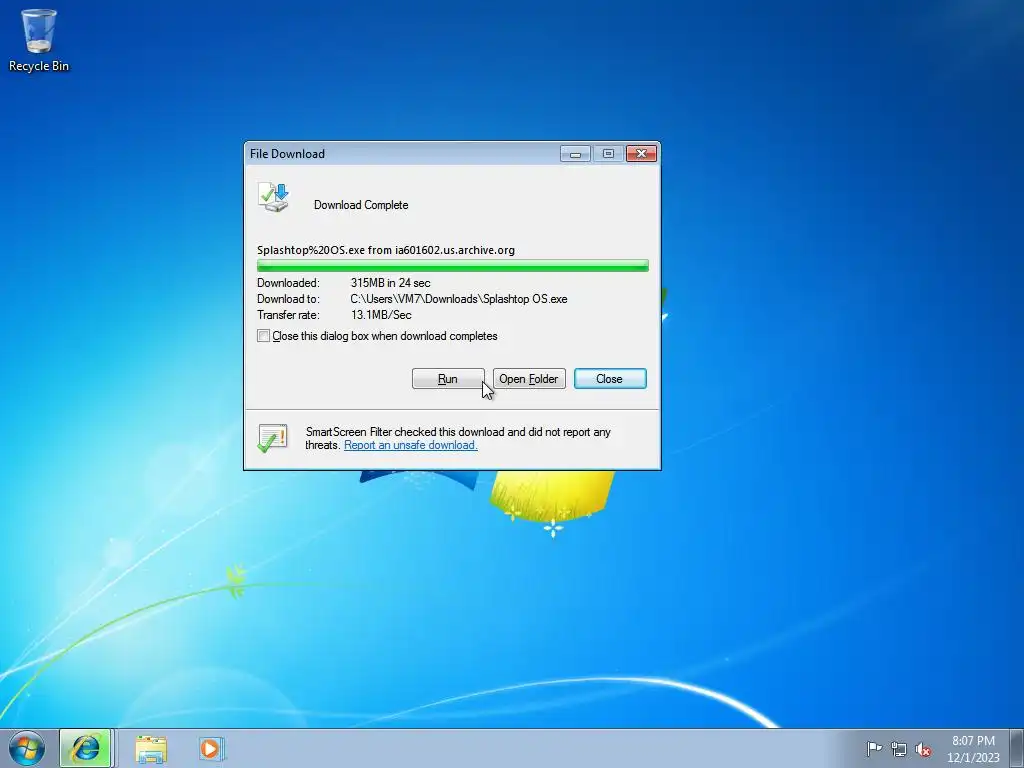Click the green download progress bar

tap(453, 265)
